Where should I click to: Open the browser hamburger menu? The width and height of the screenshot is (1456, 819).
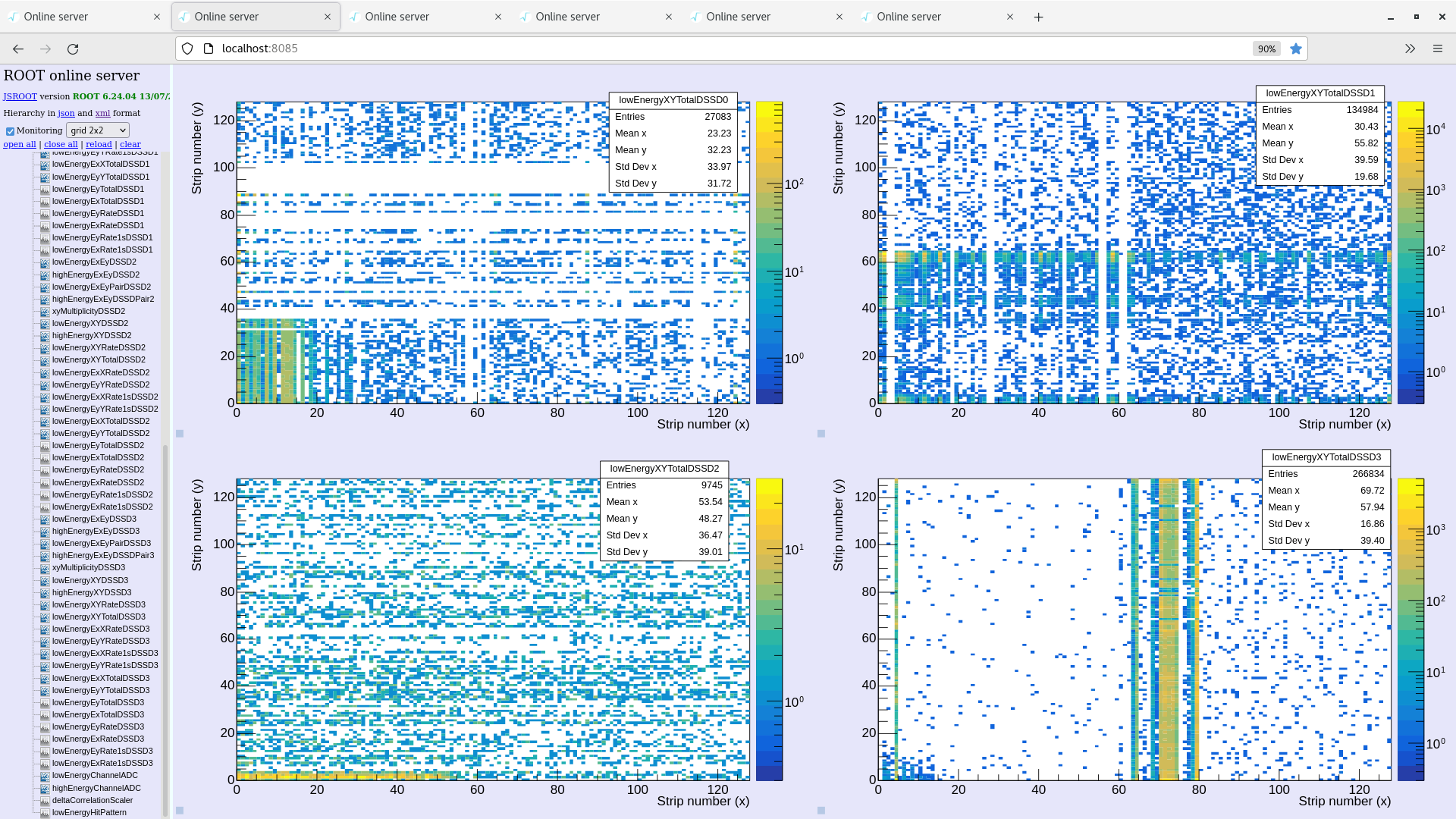pyautogui.click(x=1438, y=49)
